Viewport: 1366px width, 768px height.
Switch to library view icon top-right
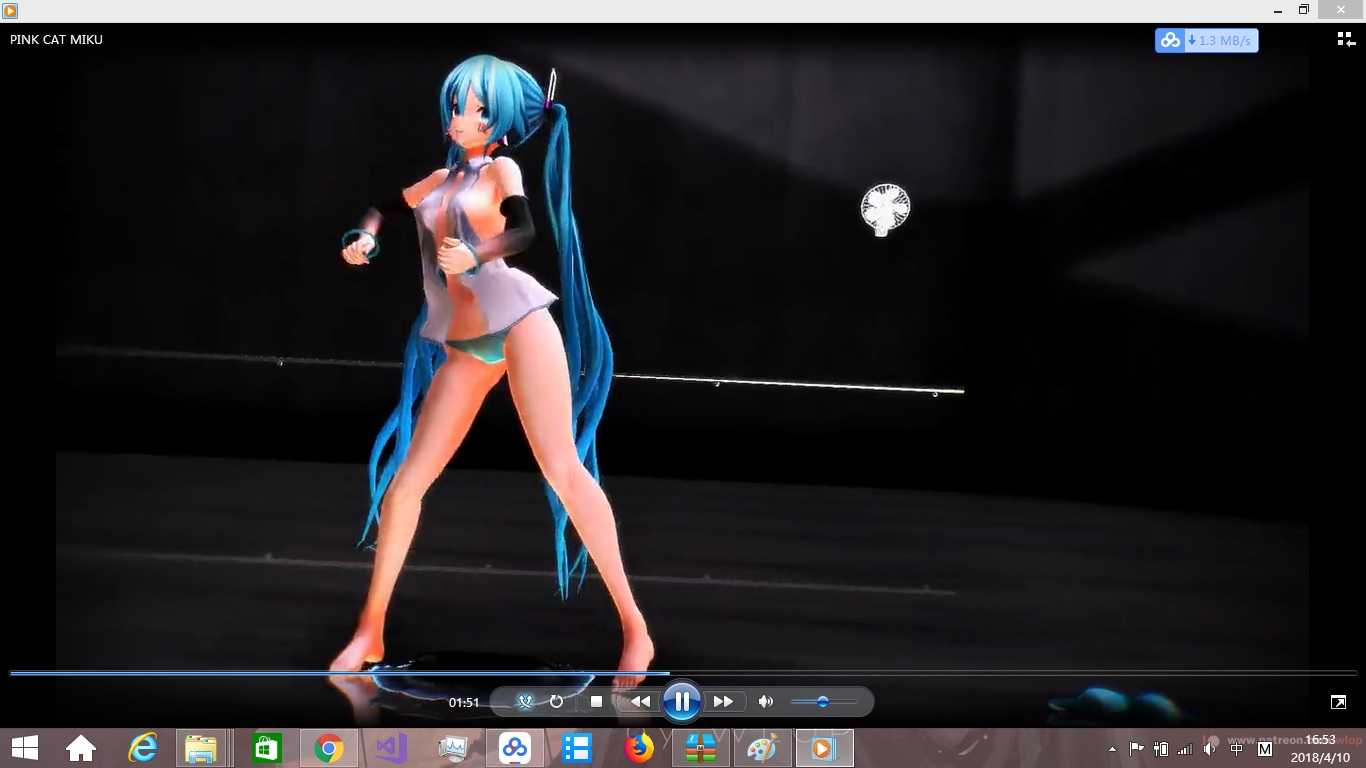pos(1346,39)
